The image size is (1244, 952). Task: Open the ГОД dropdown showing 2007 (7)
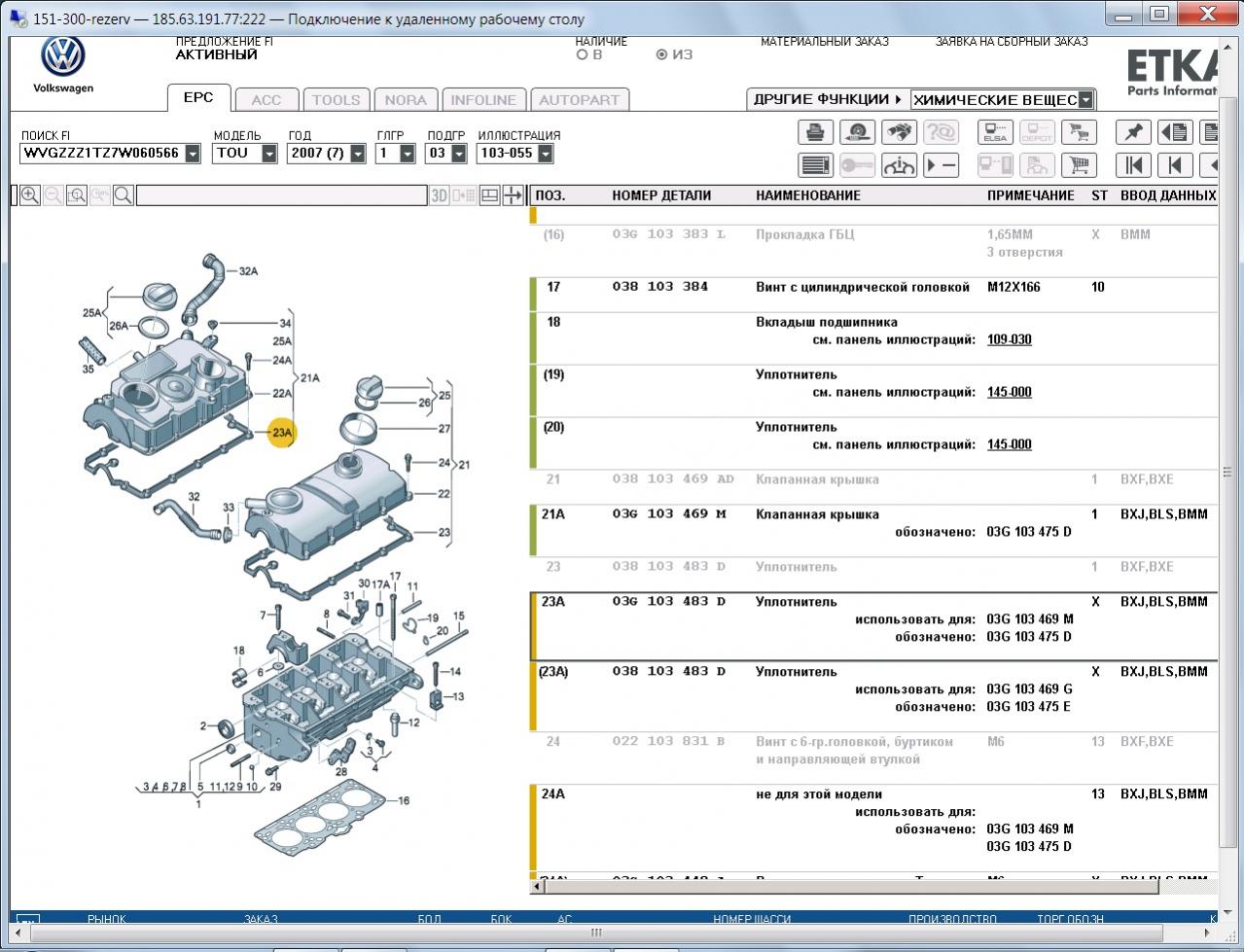358,154
